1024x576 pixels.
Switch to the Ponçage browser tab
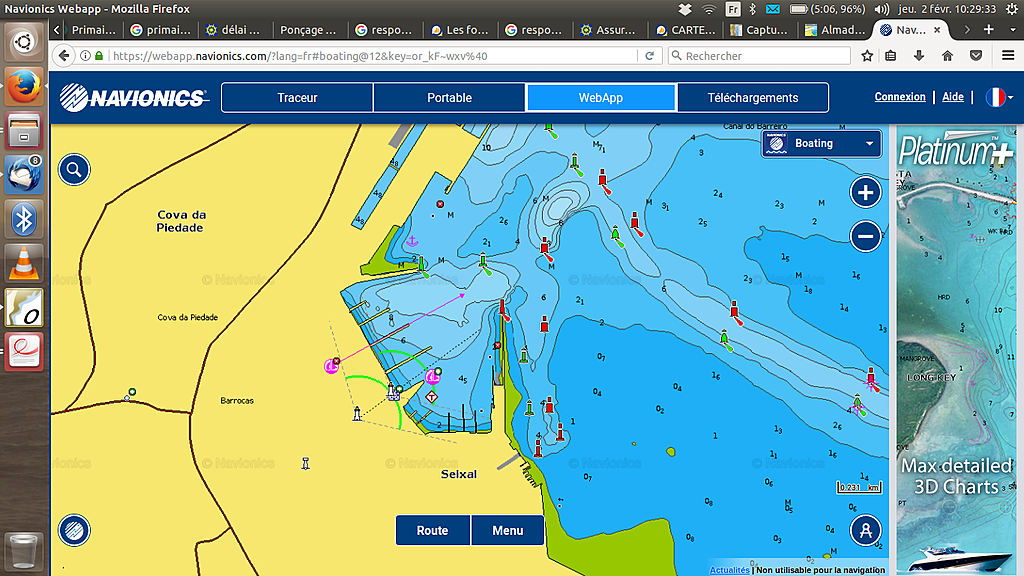(307, 29)
